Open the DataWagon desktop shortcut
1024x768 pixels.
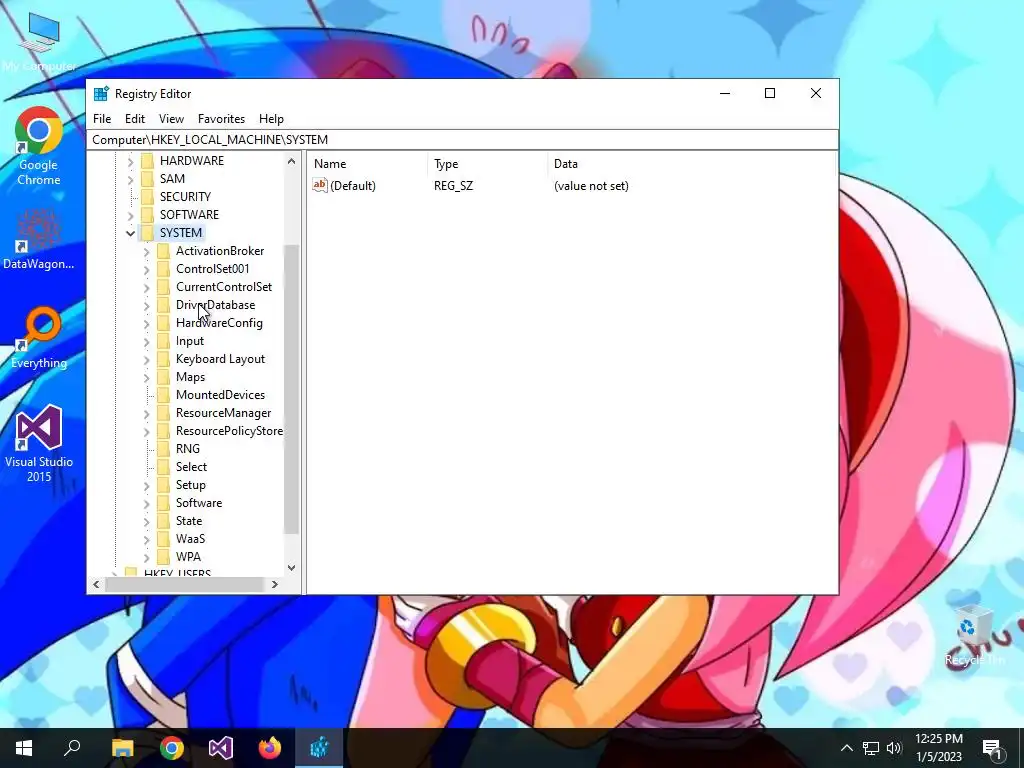click(x=39, y=239)
